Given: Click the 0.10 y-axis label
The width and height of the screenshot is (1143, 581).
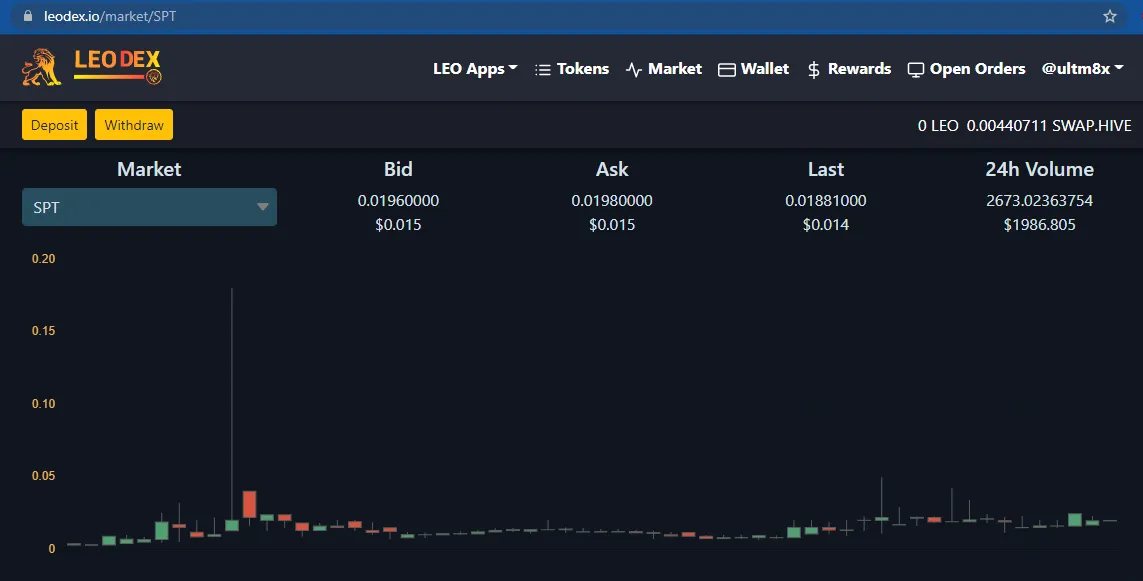Looking at the screenshot, I should 44,404.
